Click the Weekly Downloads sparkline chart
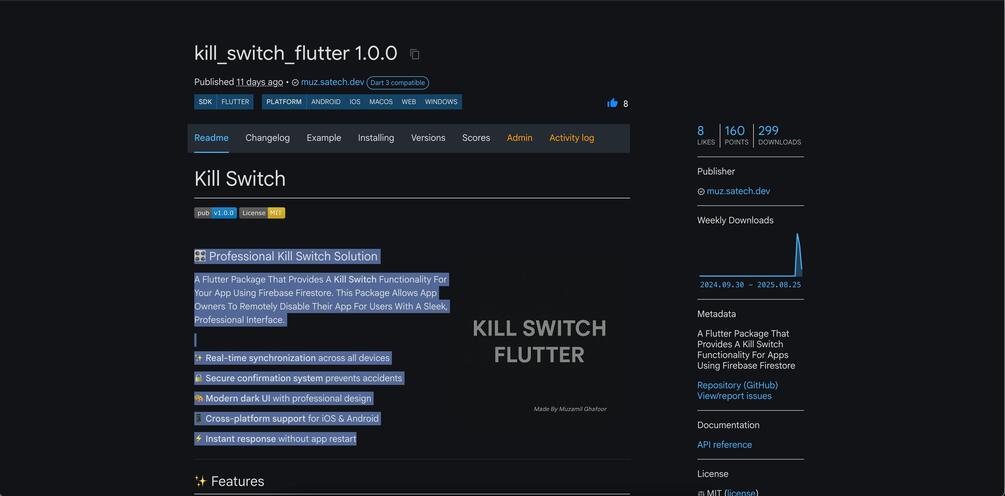This screenshot has height=496, width=1005. pyautogui.click(x=750, y=254)
